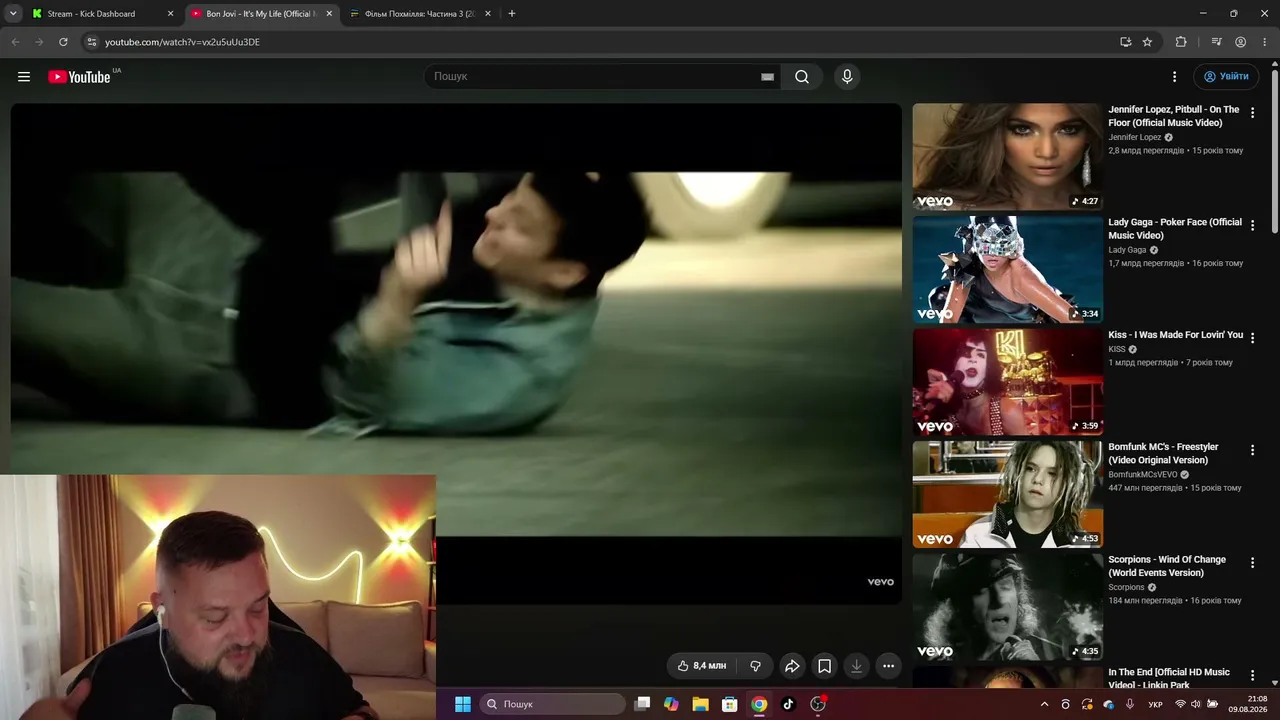The height and width of the screenshot is (720, 1280).
Task: Close the Stream - Kick Dashboard tab
Action: (170, 14)
